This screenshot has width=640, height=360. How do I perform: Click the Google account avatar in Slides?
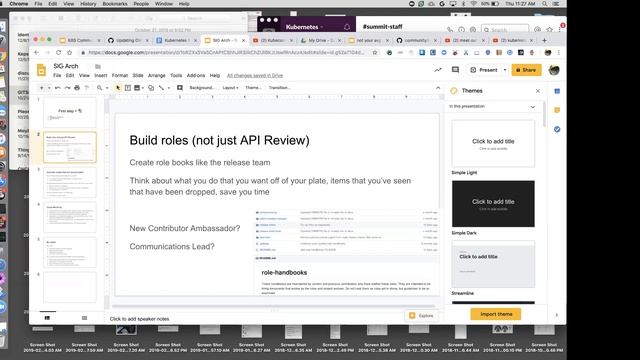[x=554, y=70]
